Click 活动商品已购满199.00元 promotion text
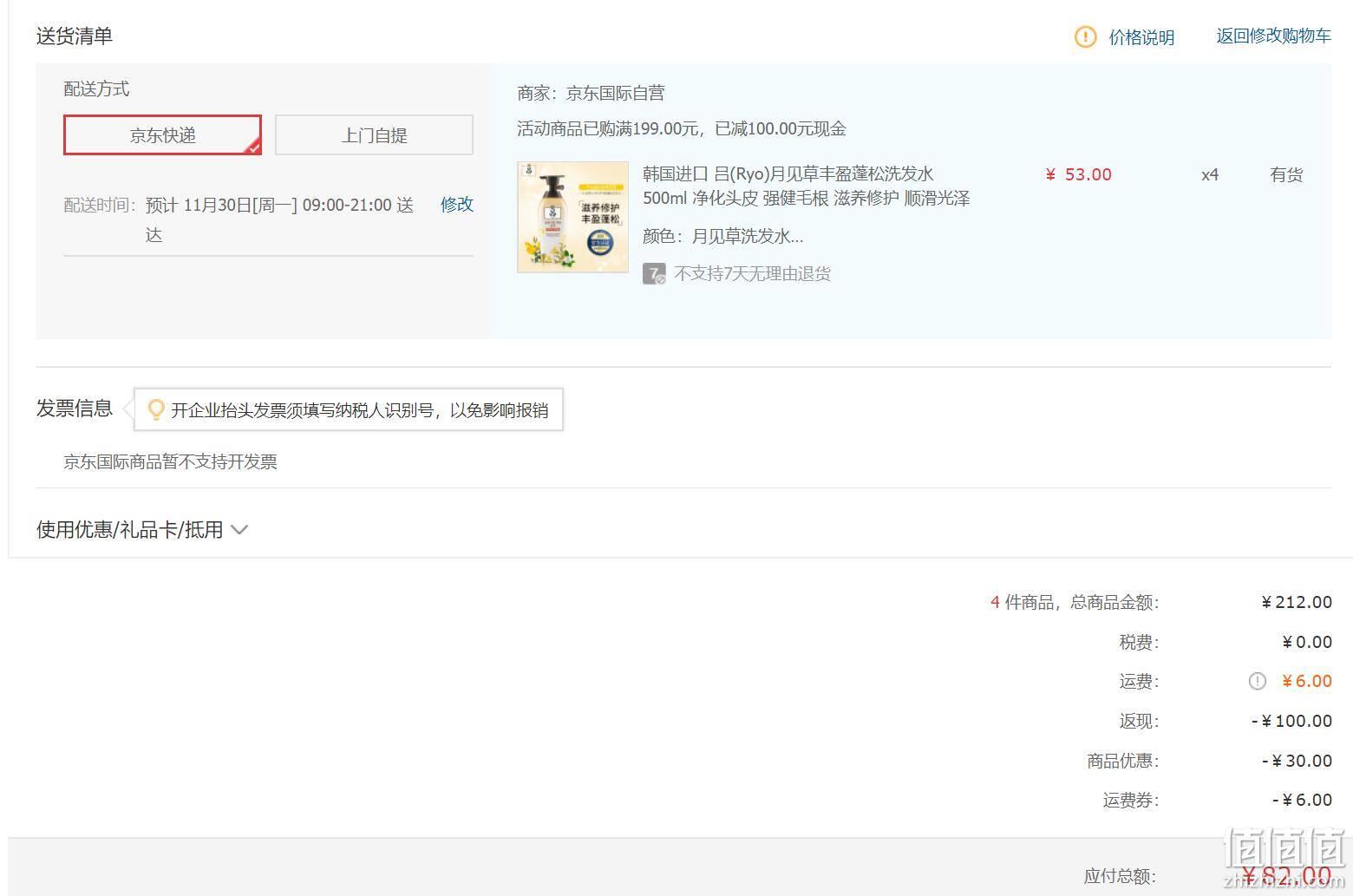The height and width of the screenshot is (896, 1353). [682, 128]
